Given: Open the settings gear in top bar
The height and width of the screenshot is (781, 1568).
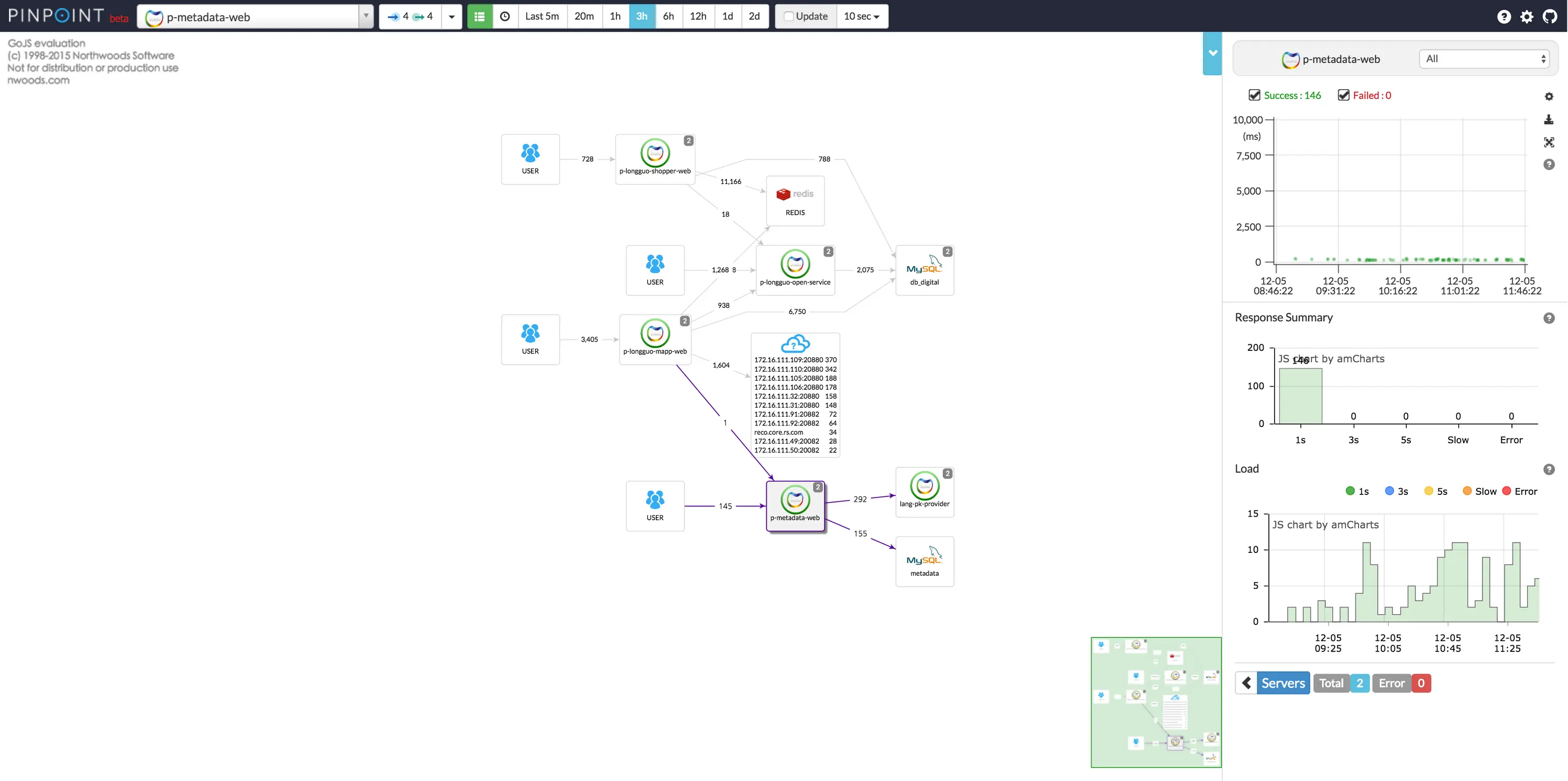Looking at the screenshot, I should pos(1527,17).
